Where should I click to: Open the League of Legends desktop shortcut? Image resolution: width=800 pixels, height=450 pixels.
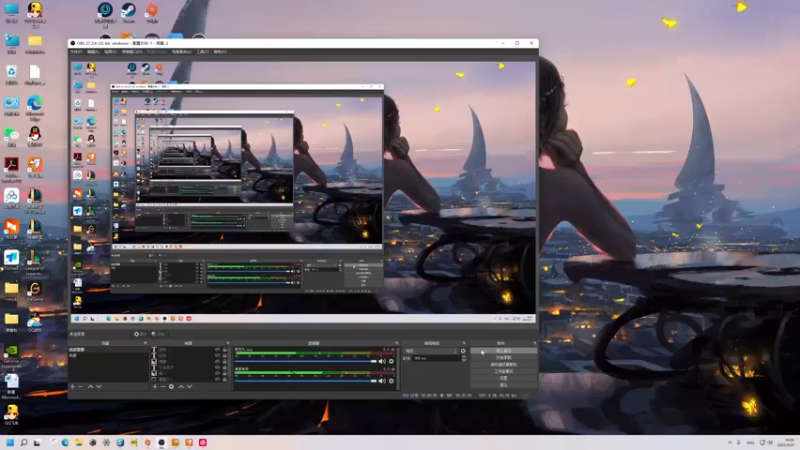tap(35, 262)
